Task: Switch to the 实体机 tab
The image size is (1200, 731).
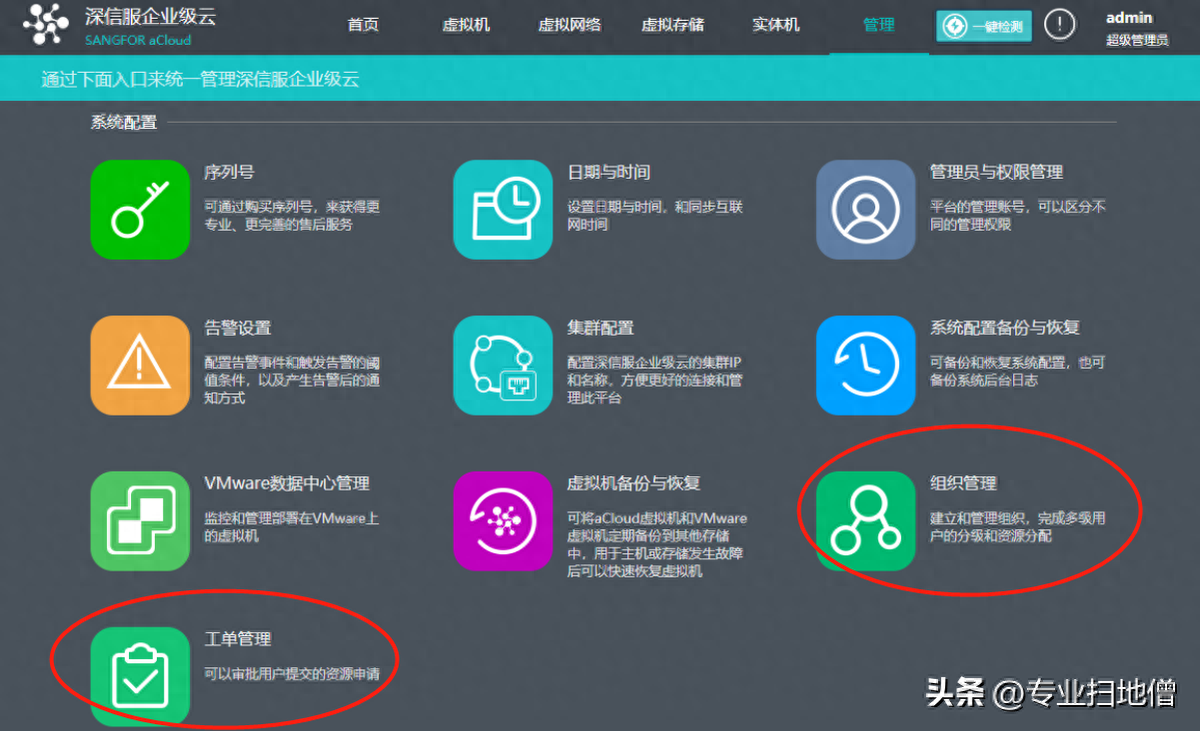Action: (776, 27)
